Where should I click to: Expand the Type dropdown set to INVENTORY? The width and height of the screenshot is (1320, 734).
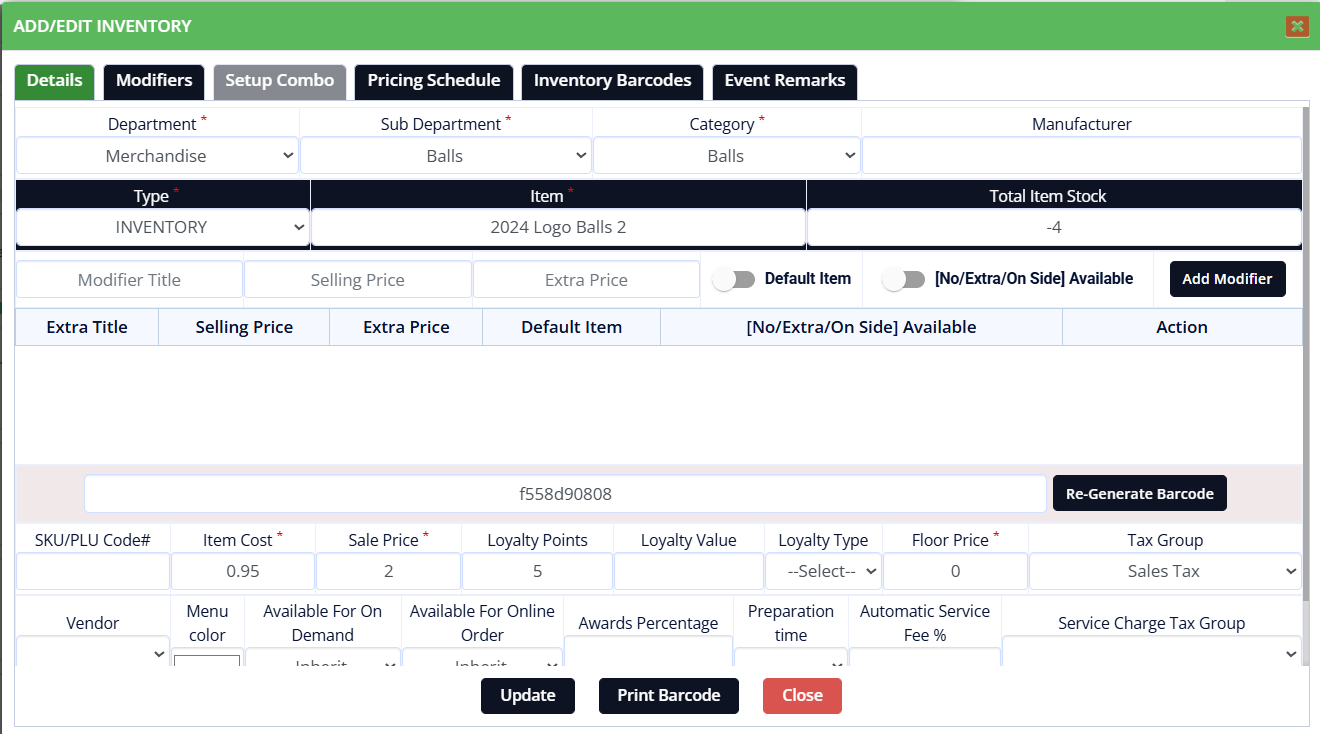pyautogui.click(x=162, y=227)
